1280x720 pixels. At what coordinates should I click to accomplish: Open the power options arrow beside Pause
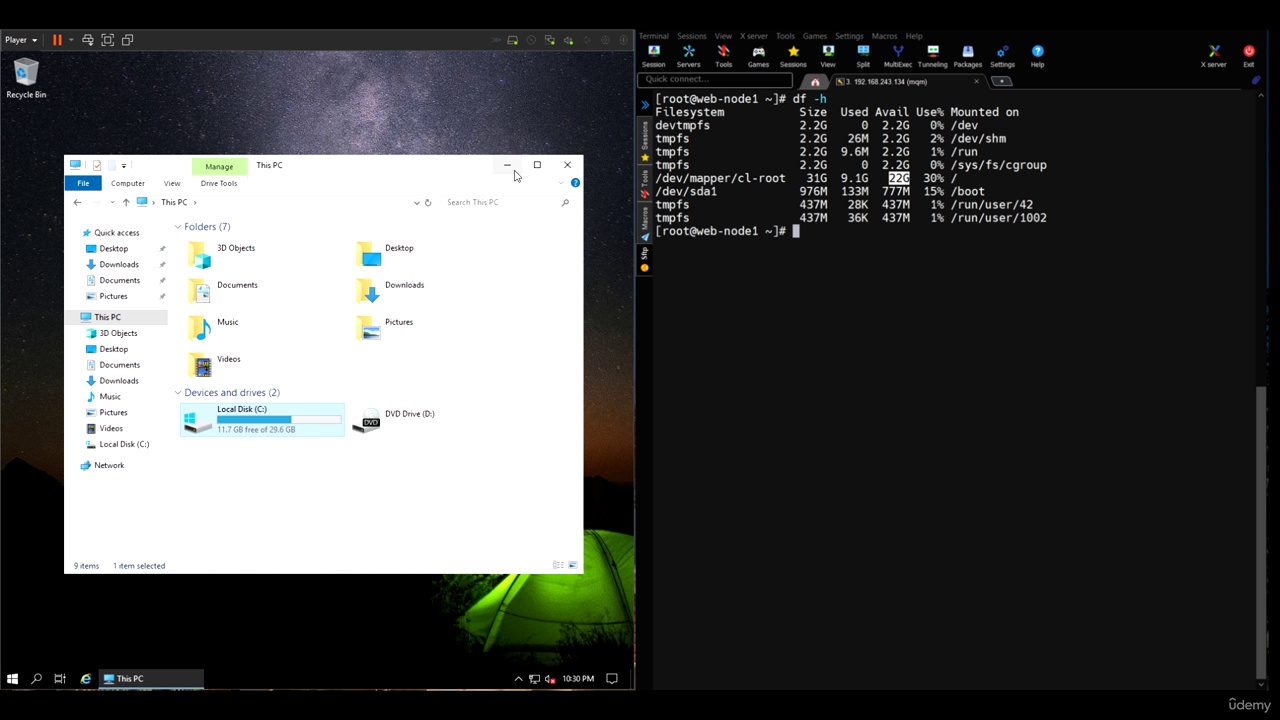69,40
